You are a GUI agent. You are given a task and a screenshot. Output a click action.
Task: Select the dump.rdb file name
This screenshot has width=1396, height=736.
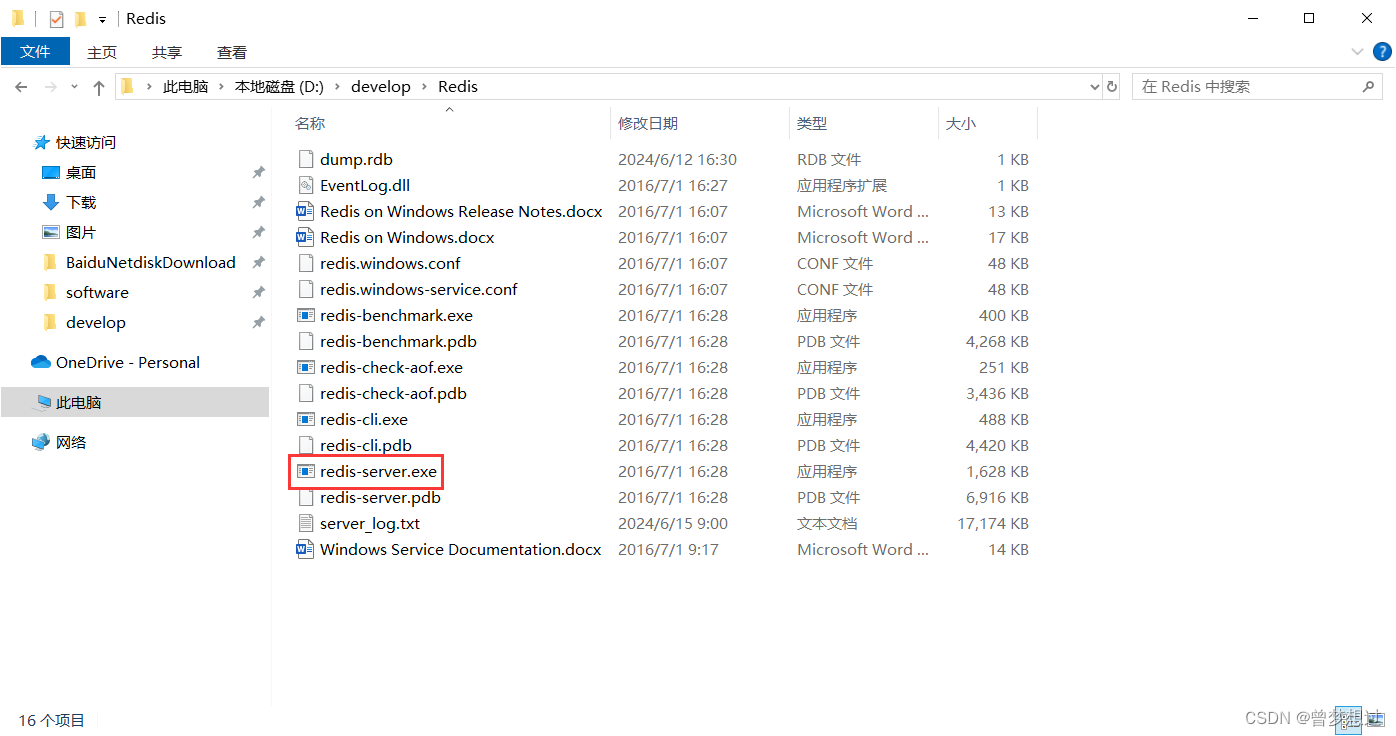tap(356, 159)
